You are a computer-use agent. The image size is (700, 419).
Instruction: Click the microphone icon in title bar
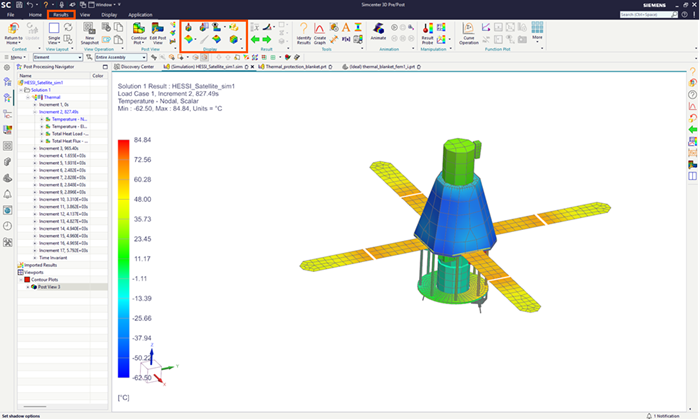coord(62,4)
